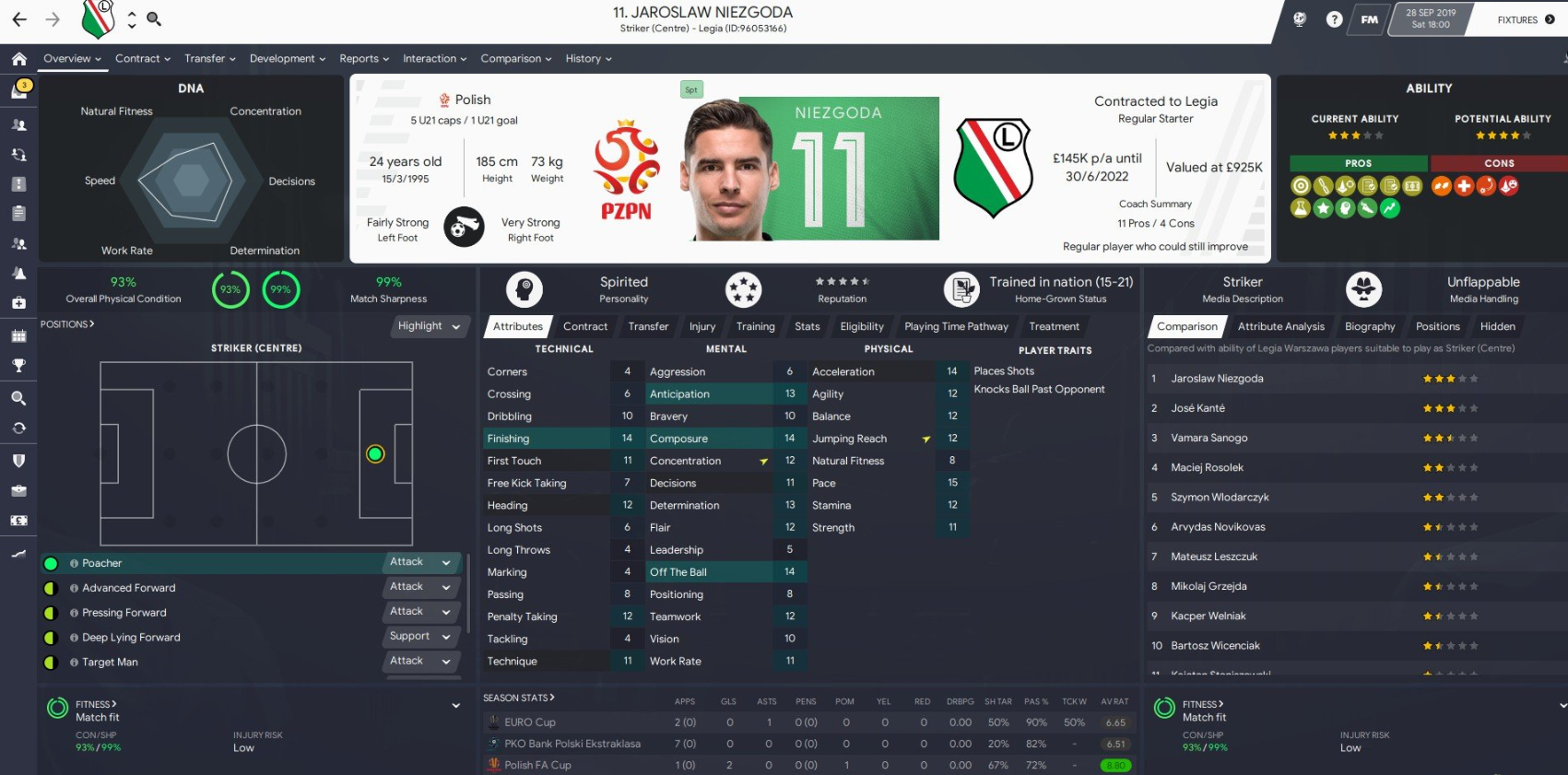Select the Deep Lying Forward role indicator
The image size is (1568, 775).
point(52,638)
